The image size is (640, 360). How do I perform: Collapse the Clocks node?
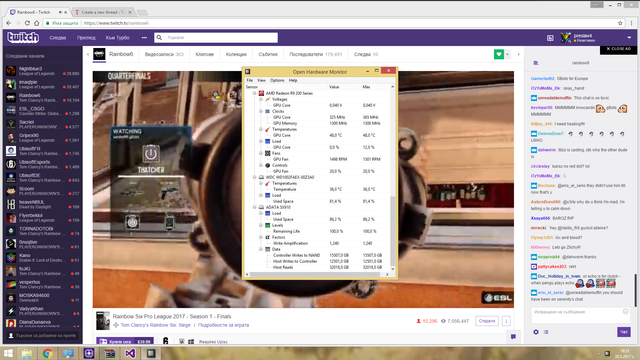pos(261,111)
